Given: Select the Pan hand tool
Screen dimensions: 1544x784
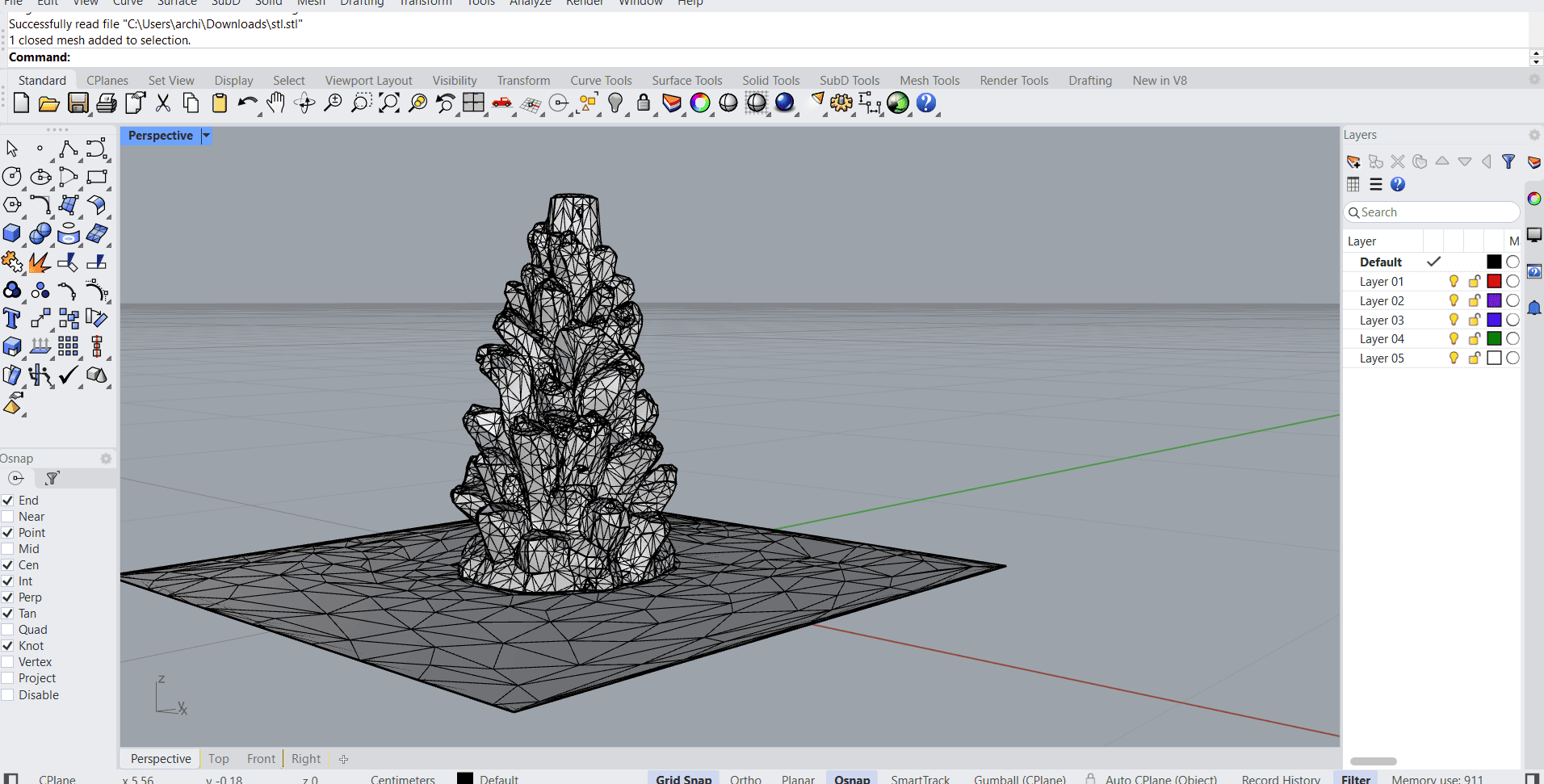Looking at the screenshot, I should (x=276, y=103).
